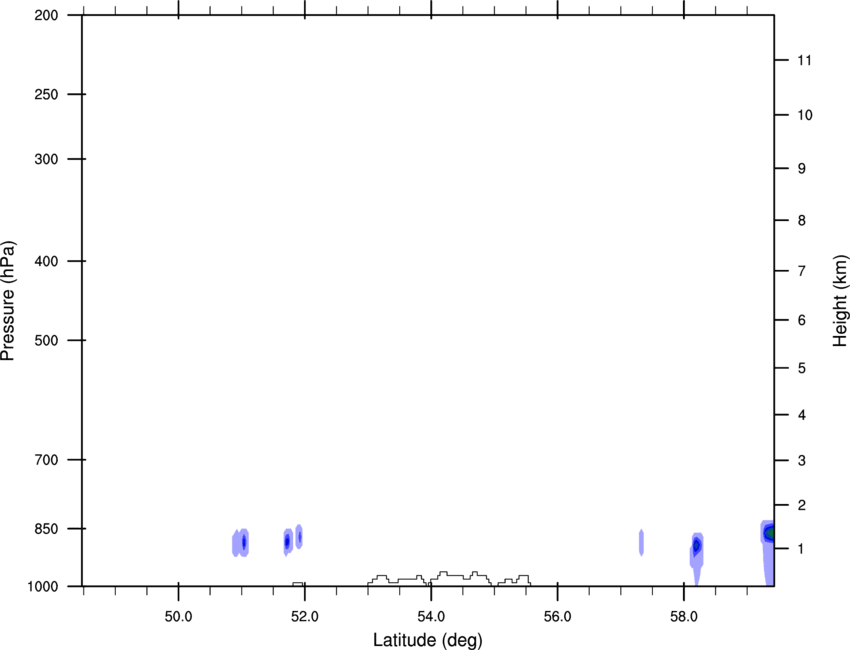Click the 4 km height label
The image size is (850, 650).
(x=801, y=415)
